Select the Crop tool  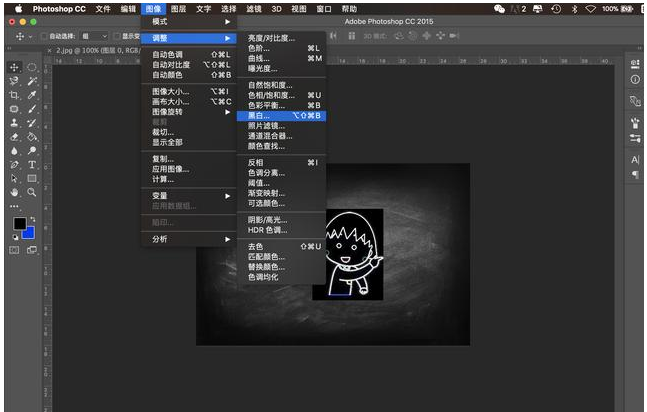tap(14, 95)
